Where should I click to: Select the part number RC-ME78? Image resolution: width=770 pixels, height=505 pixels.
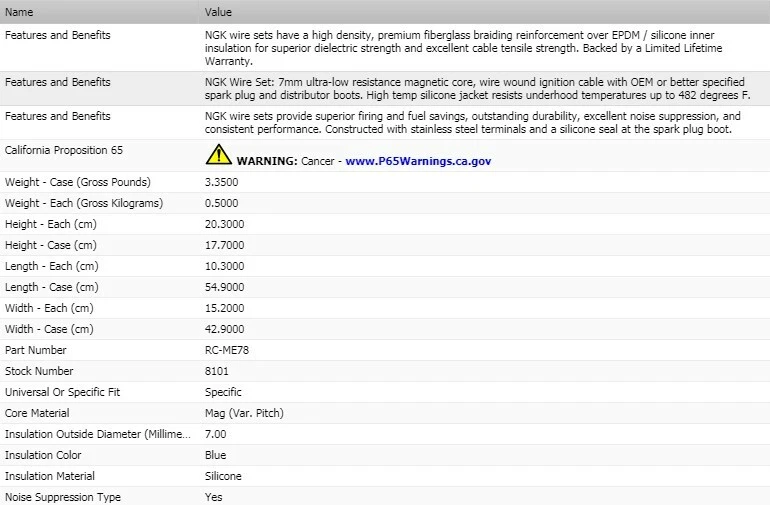227,350
